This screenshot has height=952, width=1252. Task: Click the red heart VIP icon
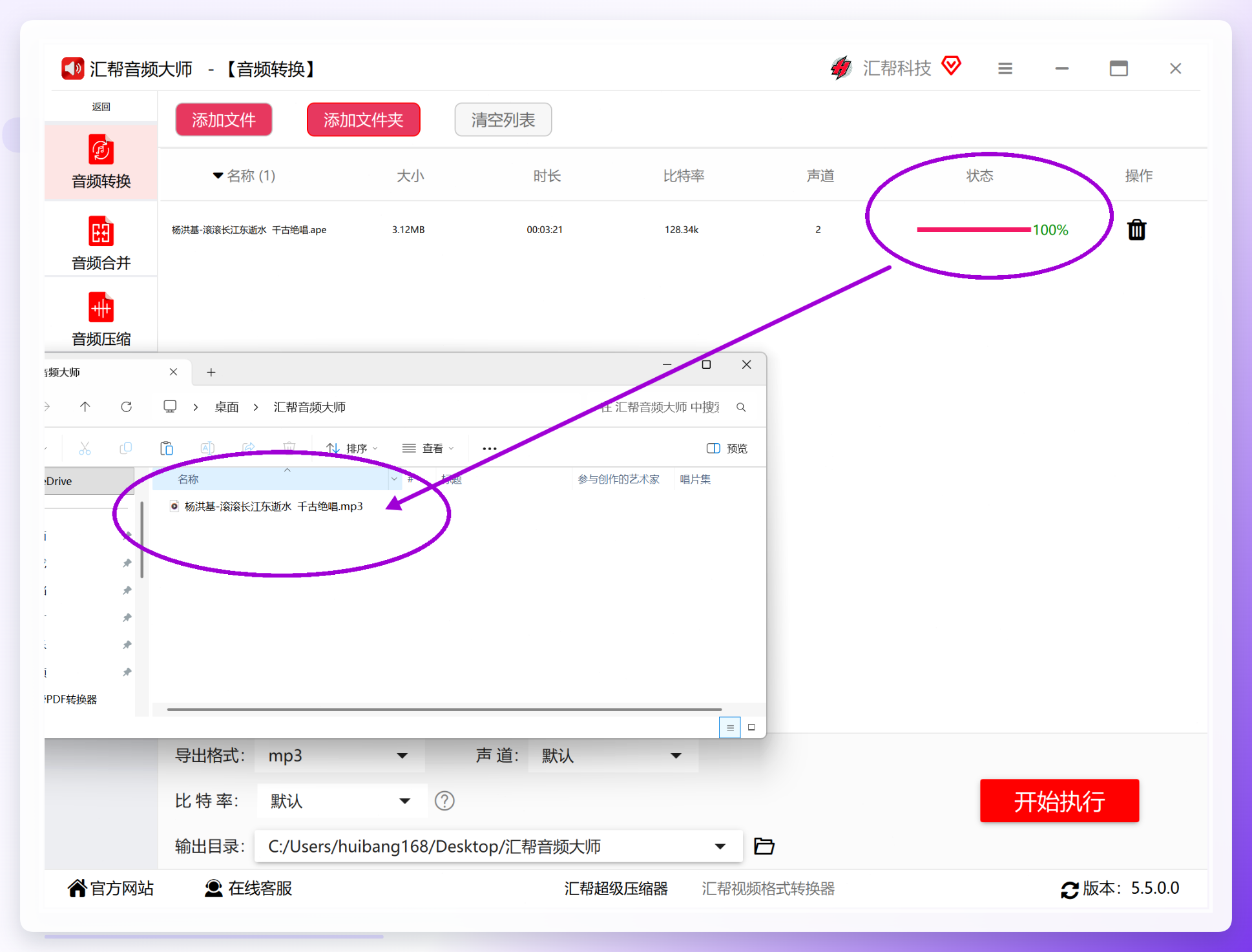[x=951, y=66]
